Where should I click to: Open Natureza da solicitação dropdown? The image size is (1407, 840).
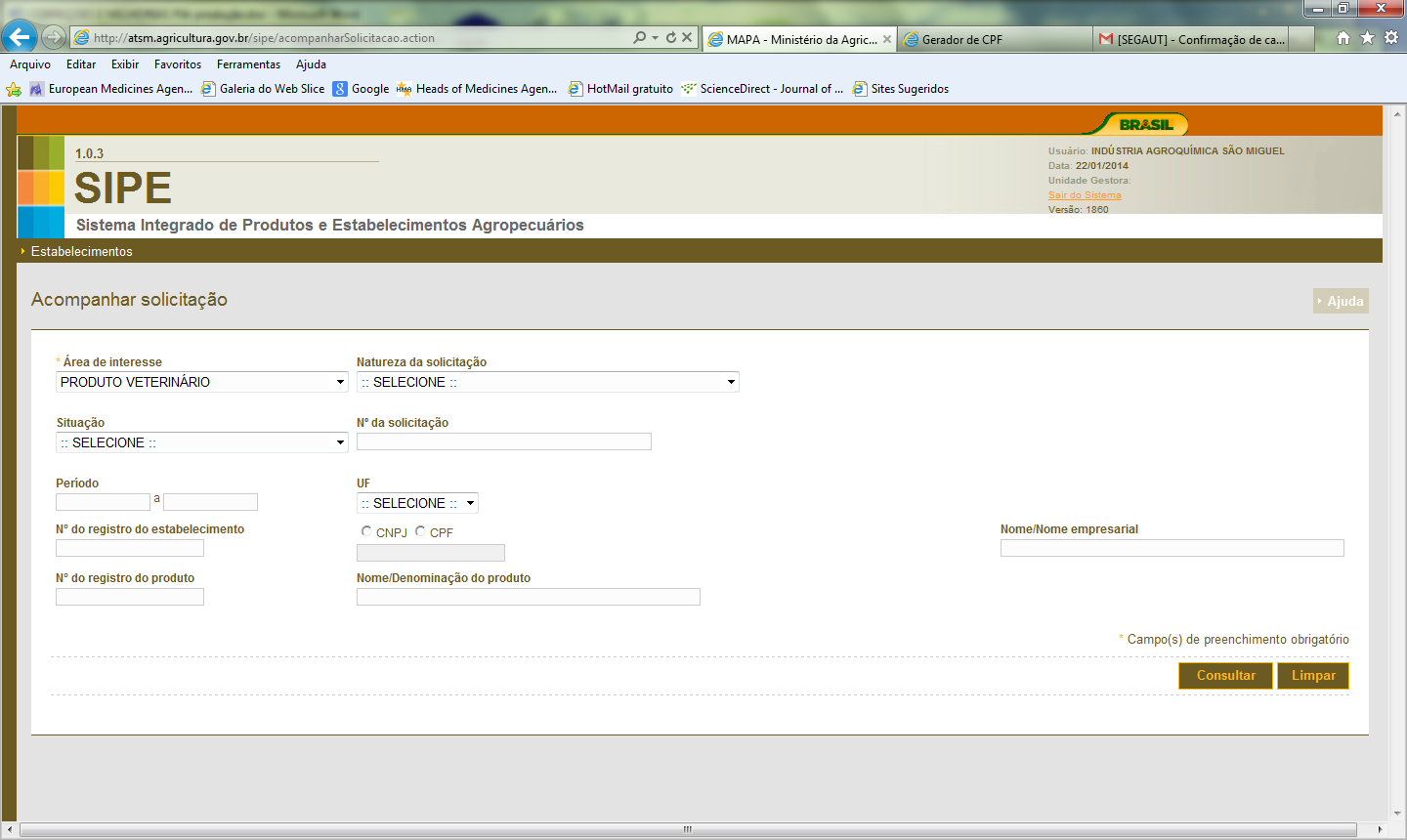click(x=548, y=382)
